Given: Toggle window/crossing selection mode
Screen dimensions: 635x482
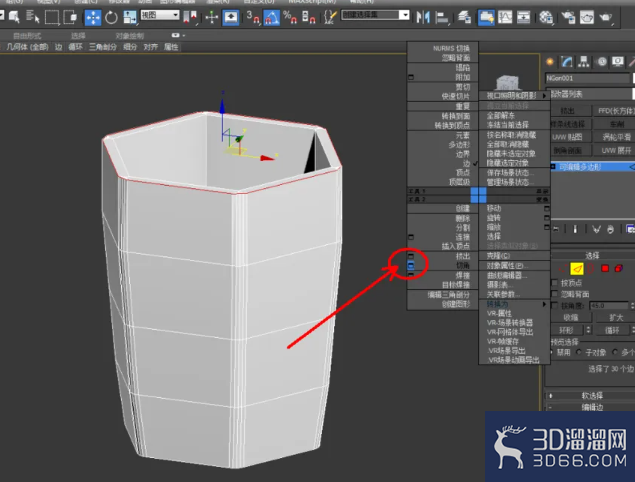Looking at the screenshot, I should tap(70, 17).
